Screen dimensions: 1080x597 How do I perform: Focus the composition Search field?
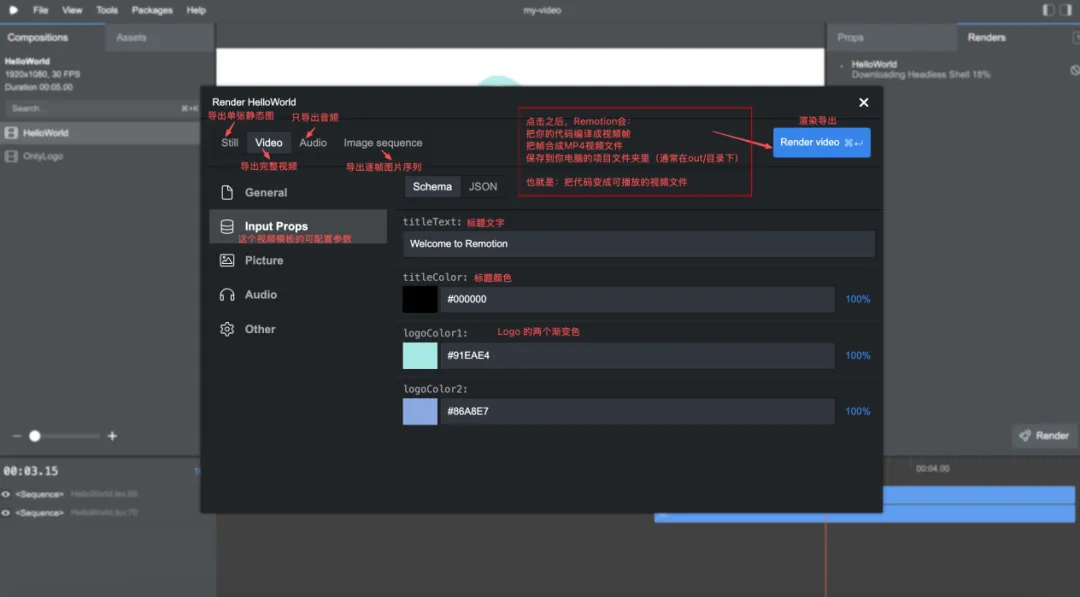point(102,108)
